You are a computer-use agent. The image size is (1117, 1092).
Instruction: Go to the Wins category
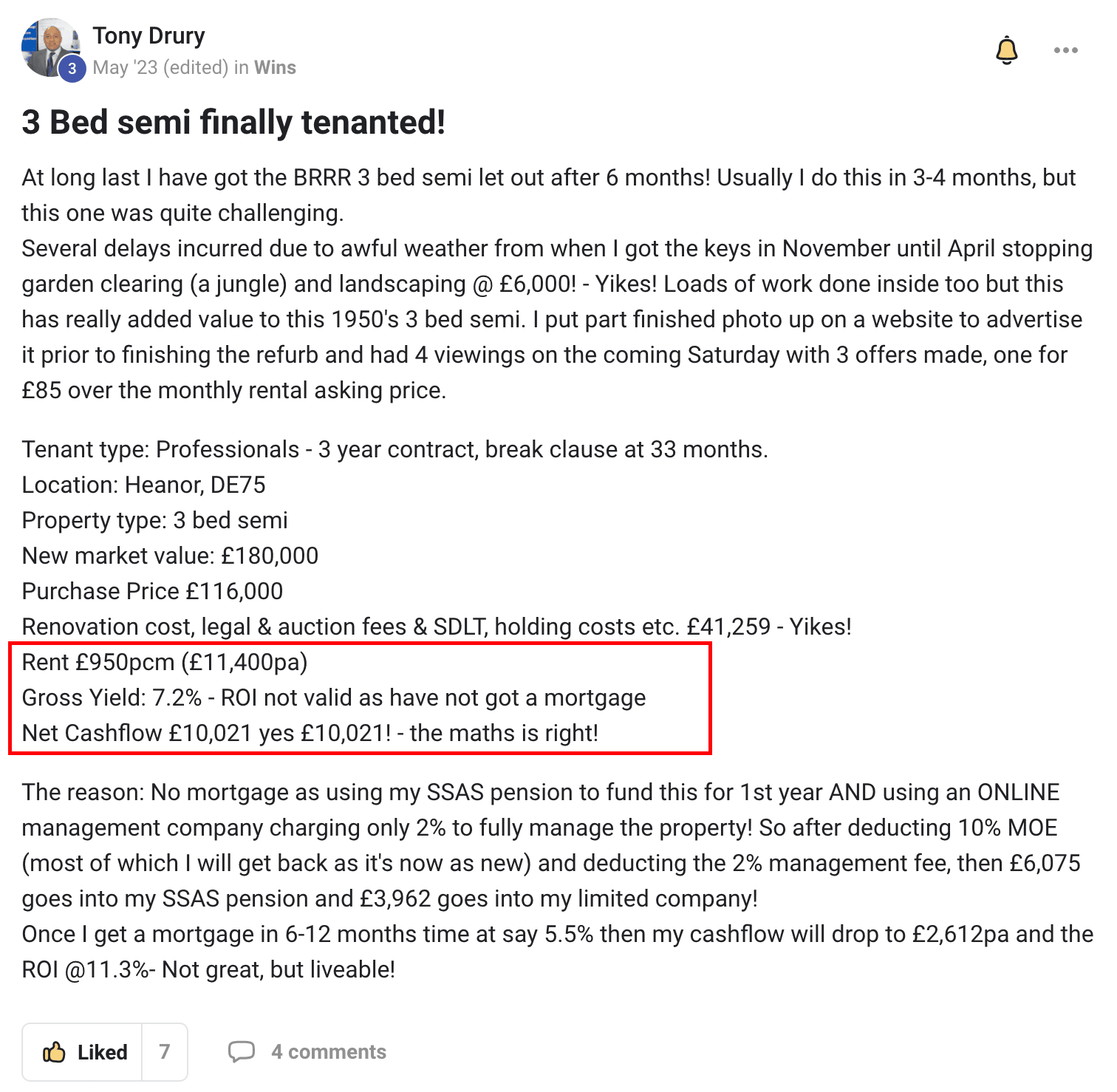coord(275,67)
